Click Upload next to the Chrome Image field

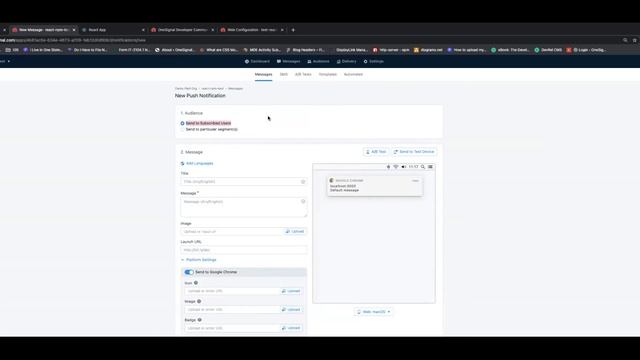[291, 310]
